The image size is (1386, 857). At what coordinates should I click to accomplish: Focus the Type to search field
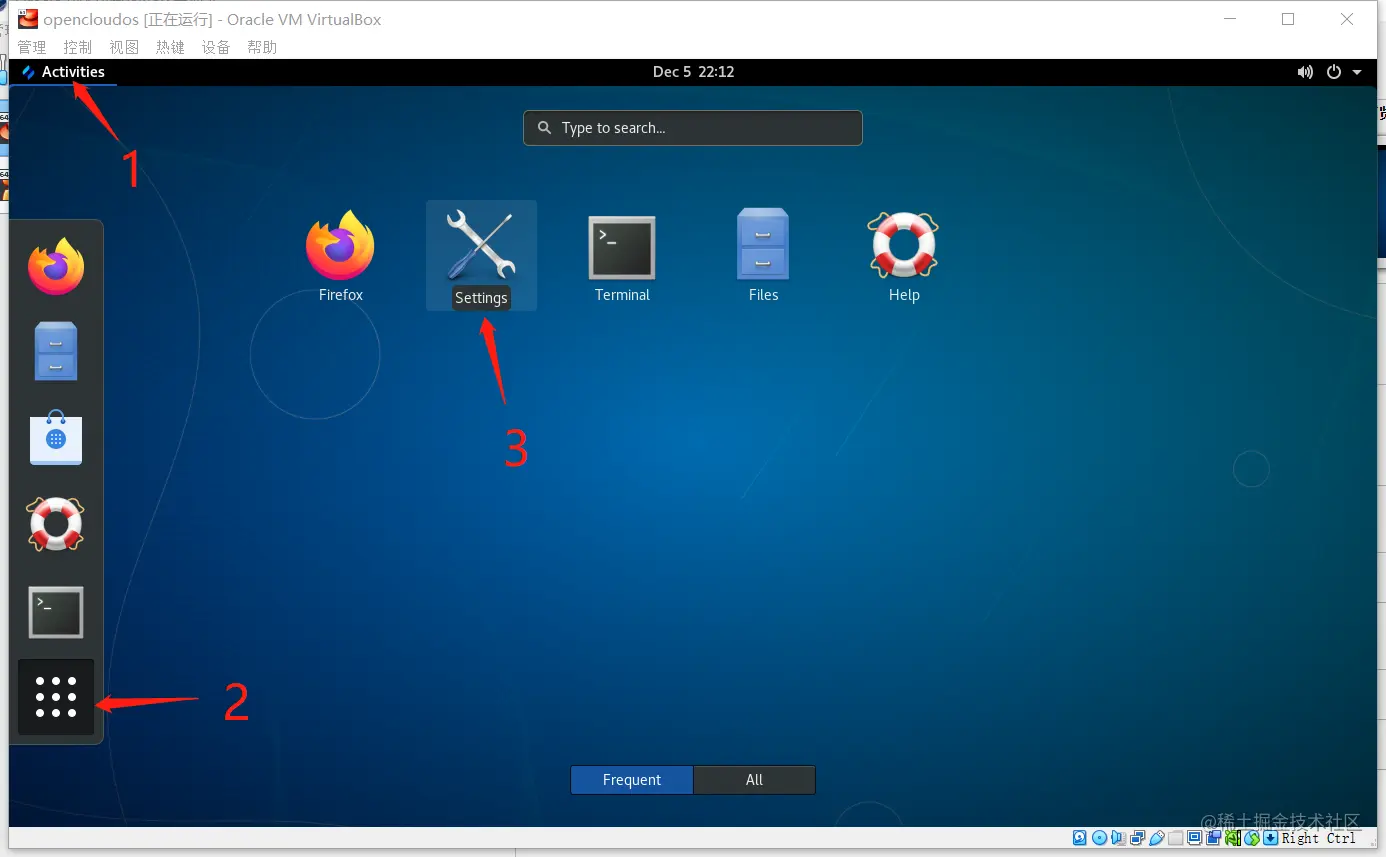693,128
